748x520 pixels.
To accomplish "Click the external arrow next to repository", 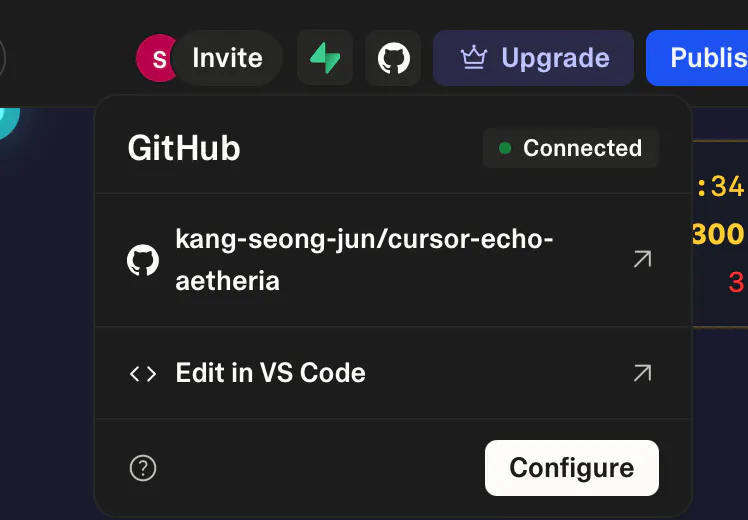I will coord(642,259).
